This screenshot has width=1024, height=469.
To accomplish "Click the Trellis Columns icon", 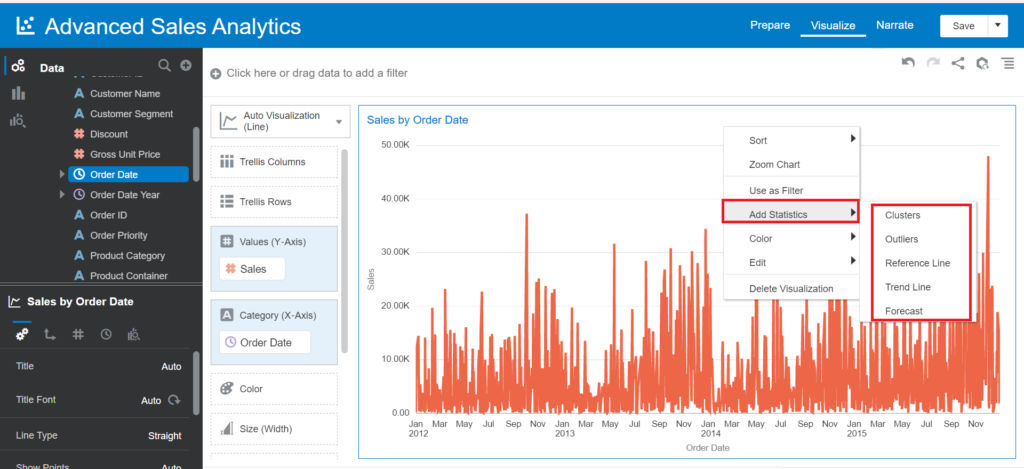I will coord(227,162).
